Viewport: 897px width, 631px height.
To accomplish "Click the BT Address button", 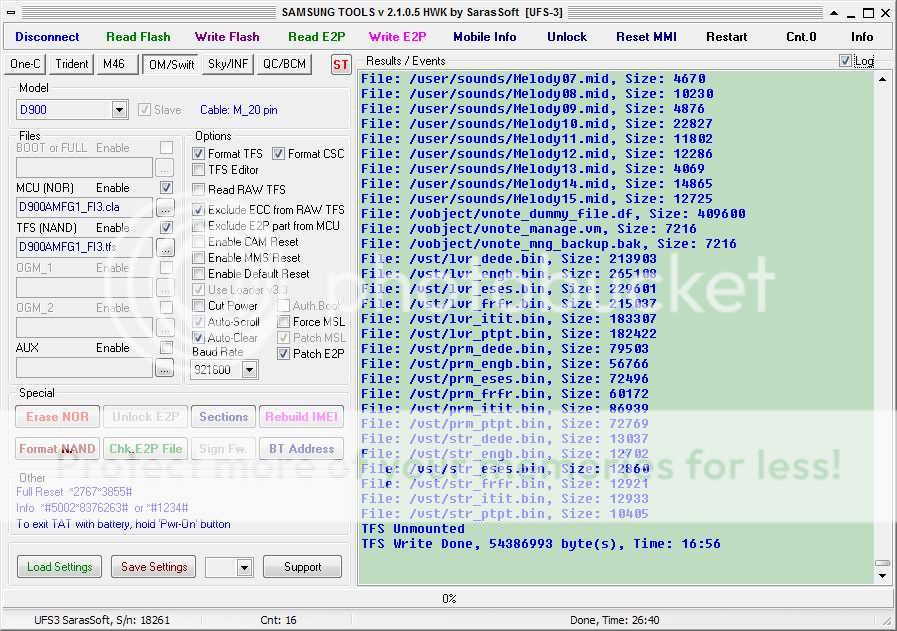I will click(301, 449).
